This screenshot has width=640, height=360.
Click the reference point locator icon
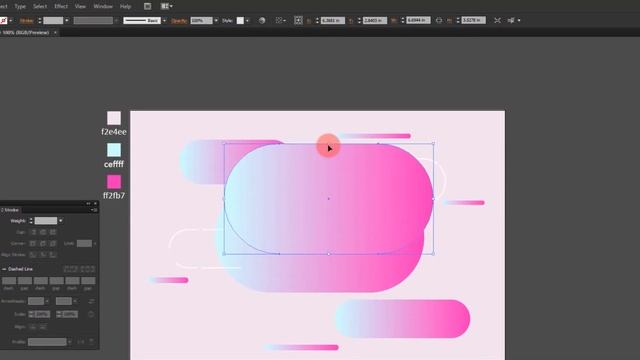[298, 20]
